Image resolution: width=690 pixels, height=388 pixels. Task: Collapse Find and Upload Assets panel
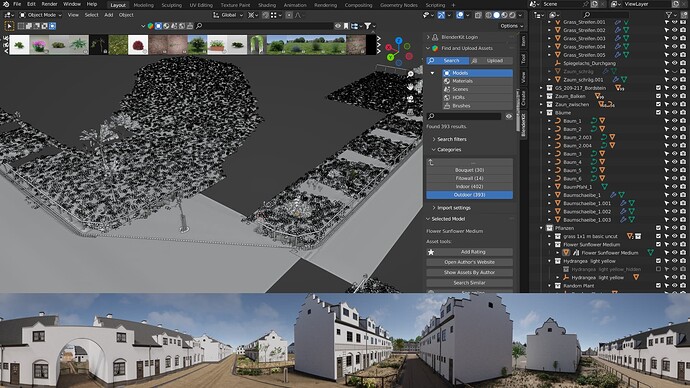pos(428,48)
